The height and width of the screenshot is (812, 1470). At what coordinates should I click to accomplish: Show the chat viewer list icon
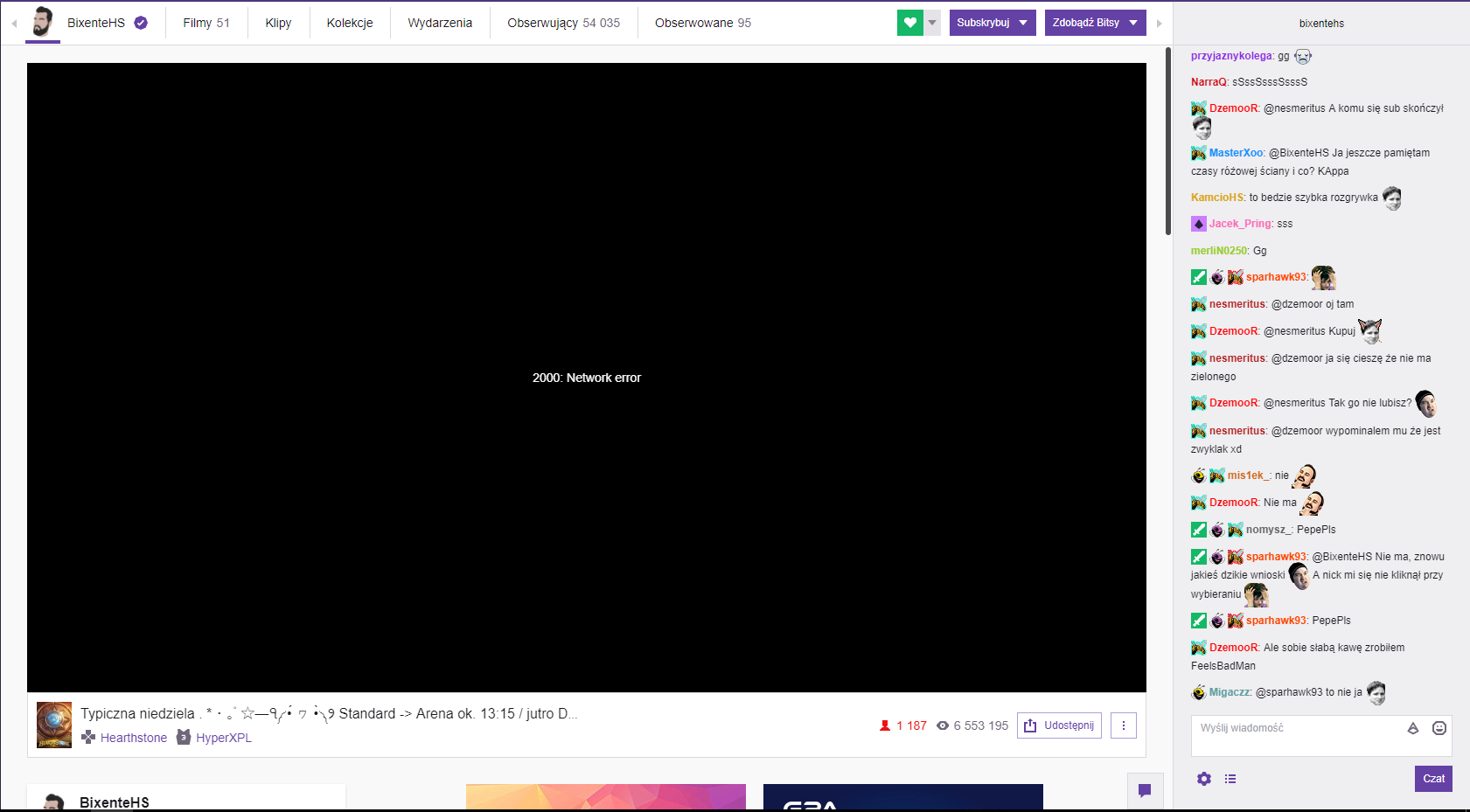pos(1230,779)
